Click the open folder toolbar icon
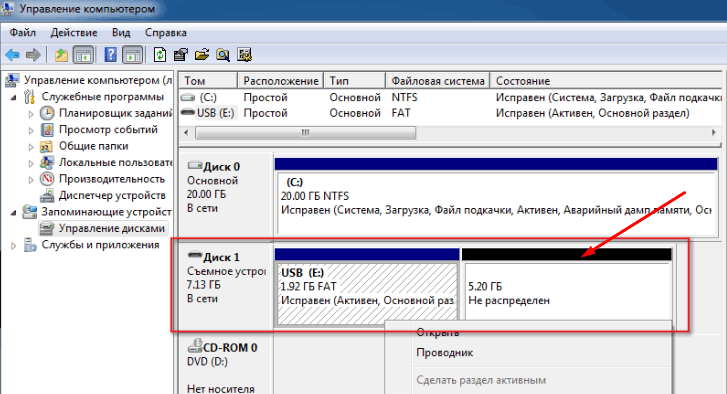The image size is (727, 394). [x=202, y=55]
